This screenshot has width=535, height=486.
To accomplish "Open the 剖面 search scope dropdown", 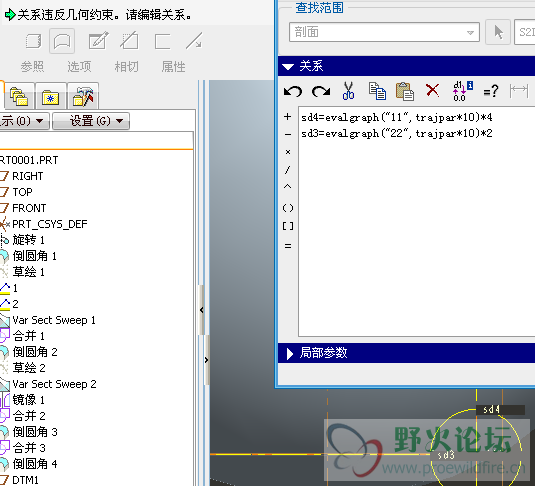I will (x=384, y=32).
